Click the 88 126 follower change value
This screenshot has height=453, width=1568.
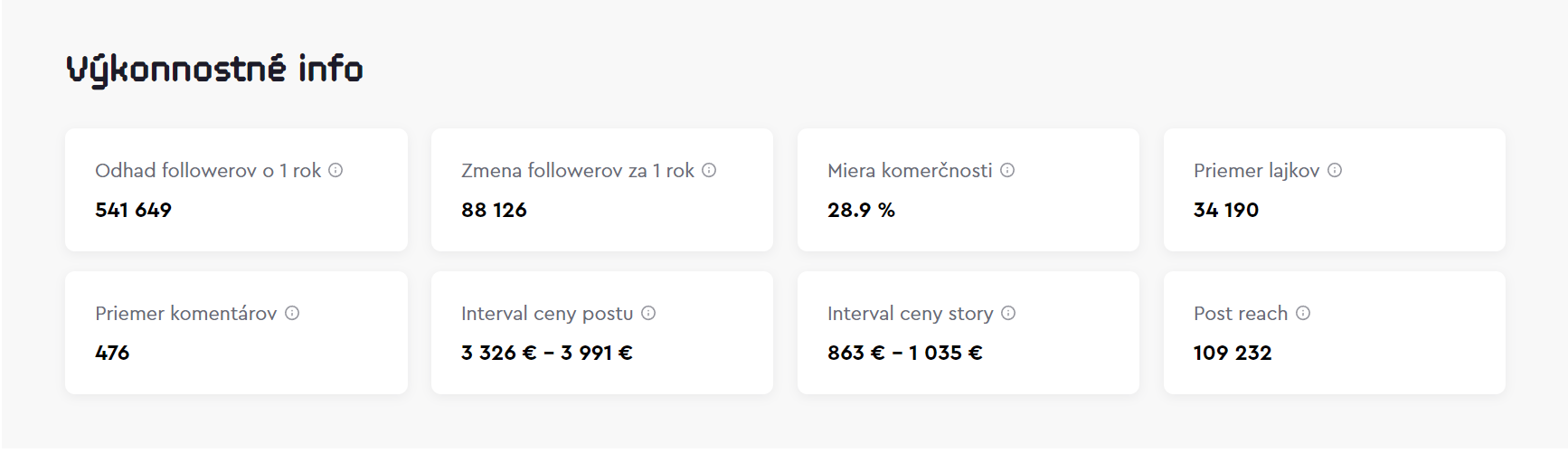tap(494, 210)
